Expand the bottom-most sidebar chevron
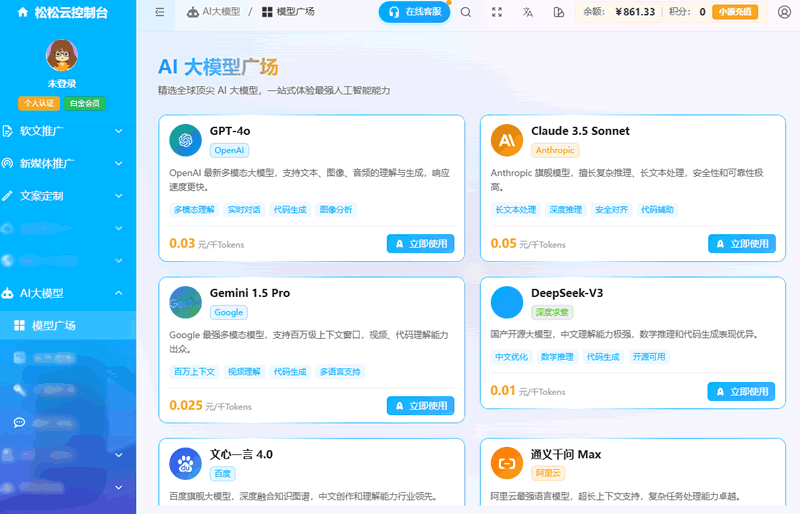The image size is (800, 514). [x=119, y=487]
